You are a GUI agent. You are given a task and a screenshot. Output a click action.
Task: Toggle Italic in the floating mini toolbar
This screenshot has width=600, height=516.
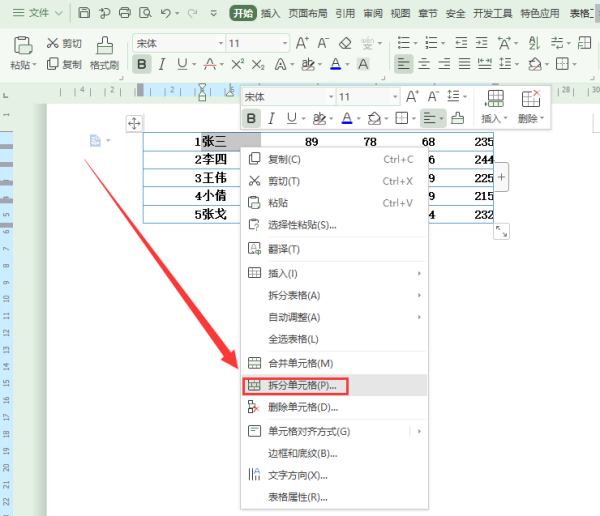tap(271, 119)
